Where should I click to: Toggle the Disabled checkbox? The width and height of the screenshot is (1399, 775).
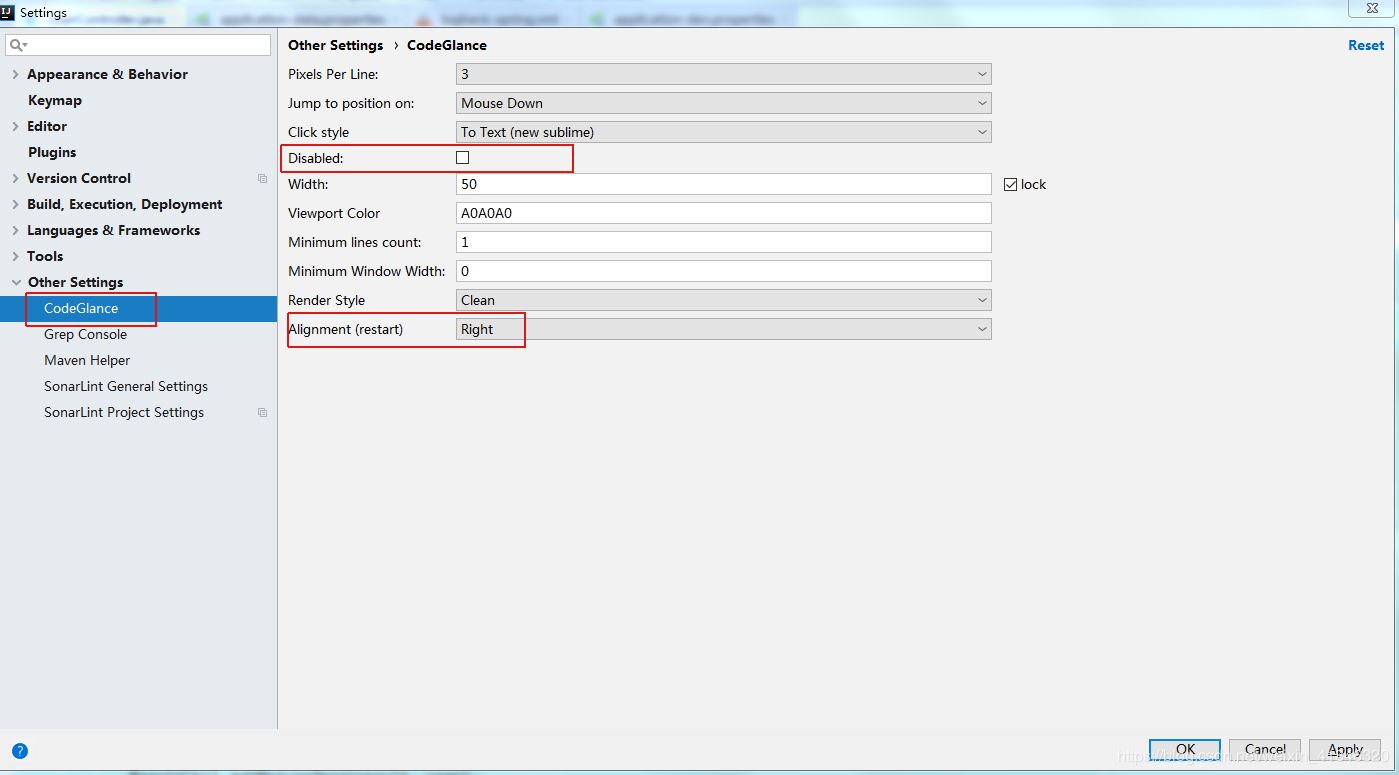(462, 158)
